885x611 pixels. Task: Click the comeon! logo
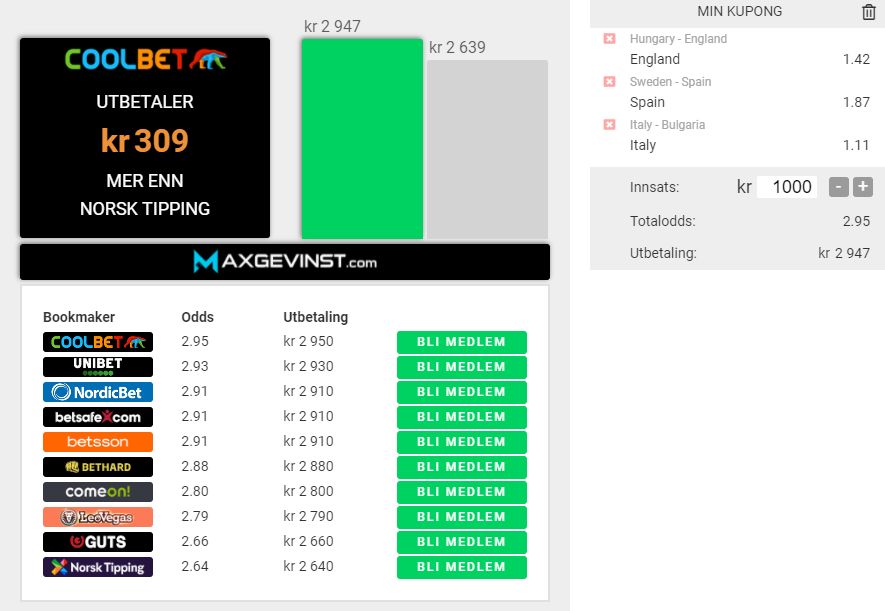pyautogui.click(x=98, y=491)
